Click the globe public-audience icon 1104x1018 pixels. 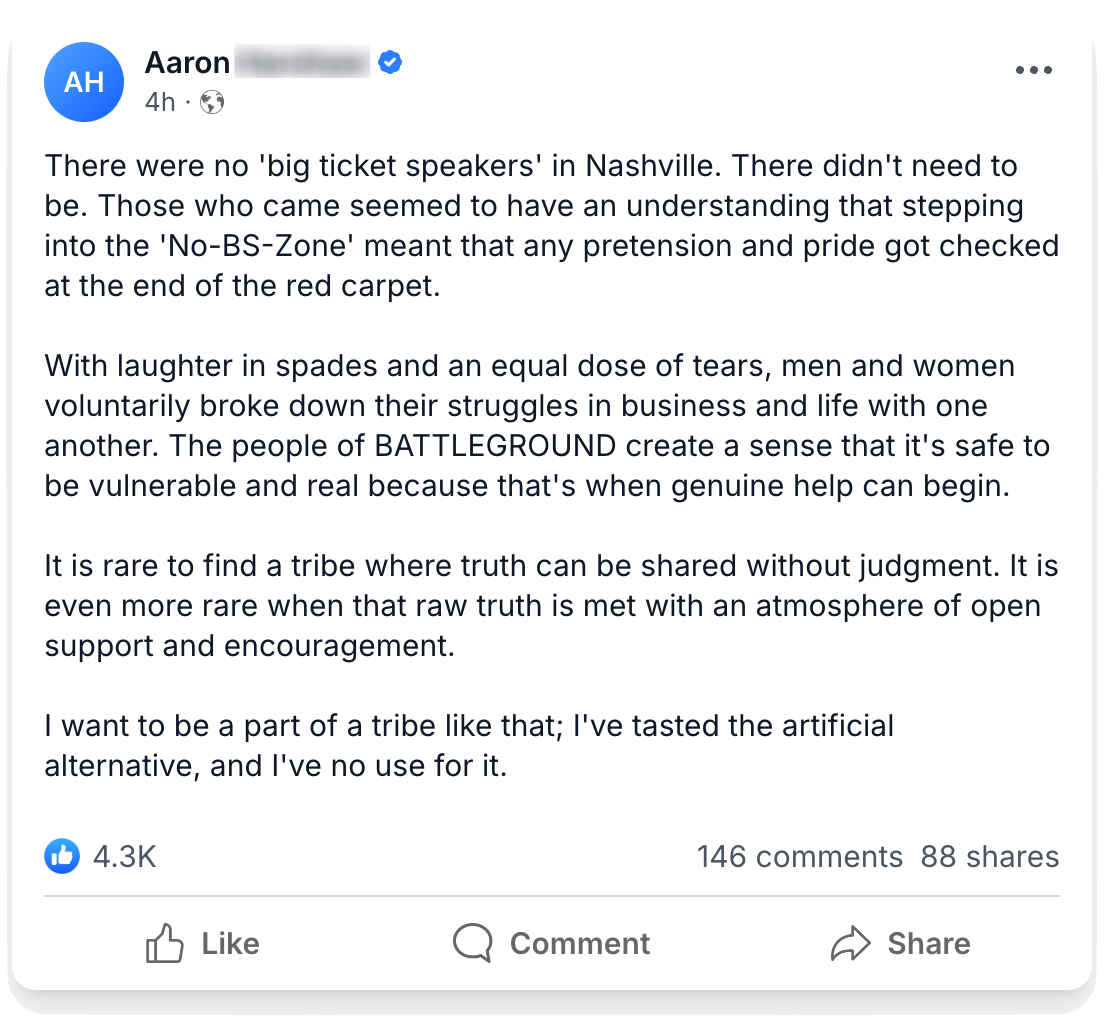[x=212, y=102]
